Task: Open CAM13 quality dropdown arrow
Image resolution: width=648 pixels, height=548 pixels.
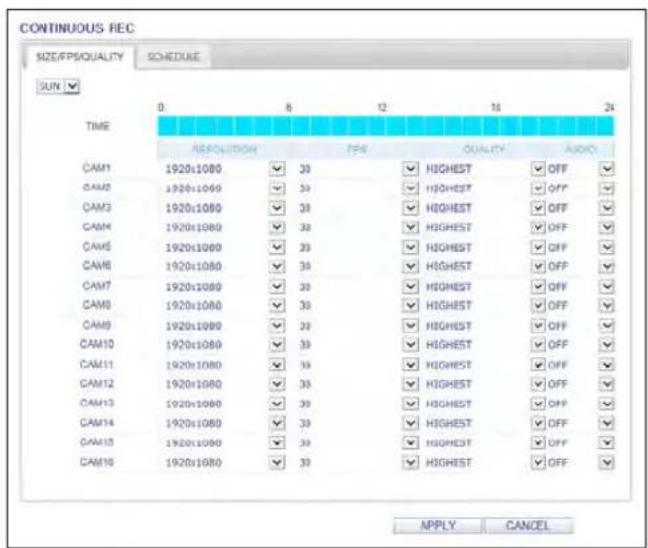Action: (538, 403)
